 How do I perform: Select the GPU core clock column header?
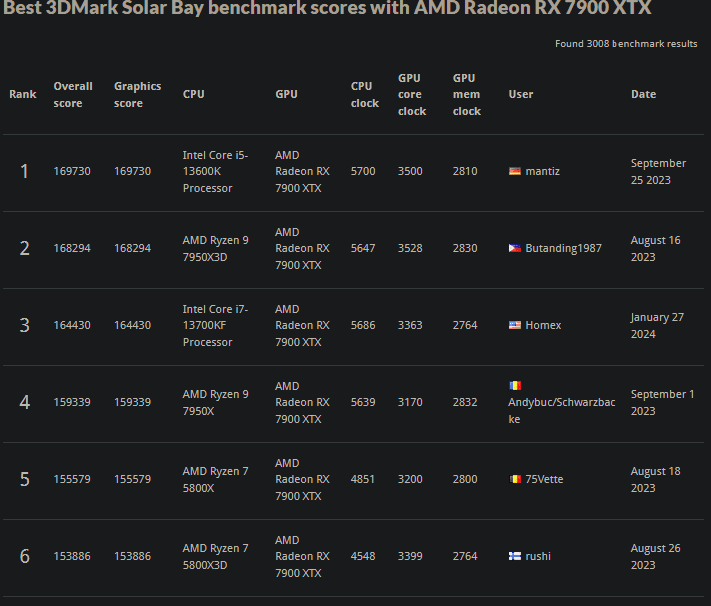[x=412, y=94]
